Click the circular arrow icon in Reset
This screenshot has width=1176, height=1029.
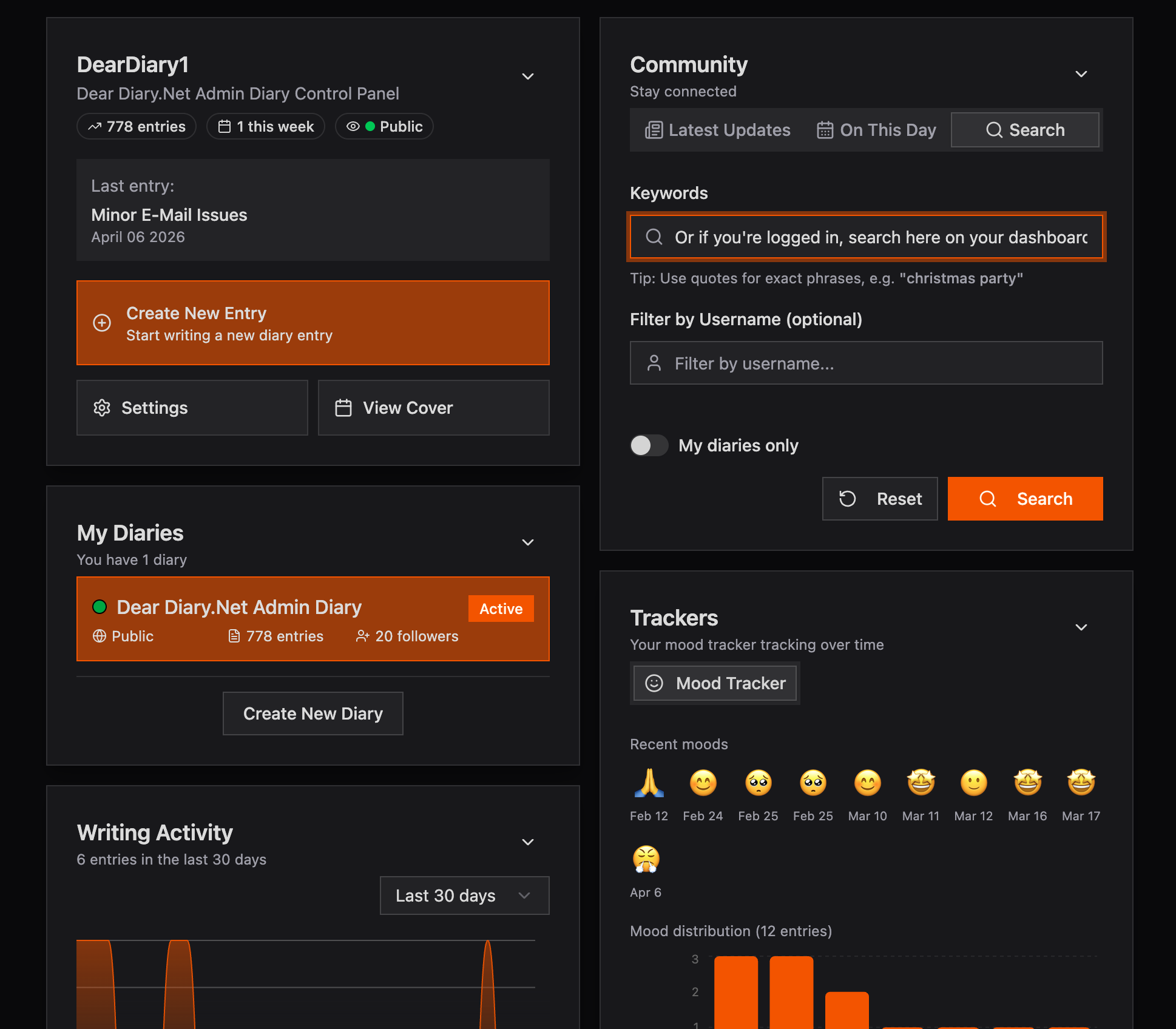coord(848,499)
